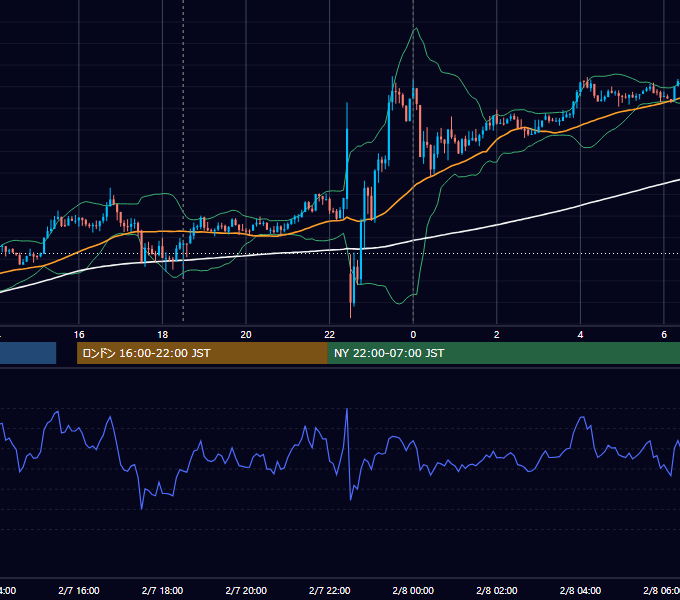Image resolution: width=680 pixels, height=600 pixels.
Task: Click the '22' hour label on upper axis
Action: [330, 335]
